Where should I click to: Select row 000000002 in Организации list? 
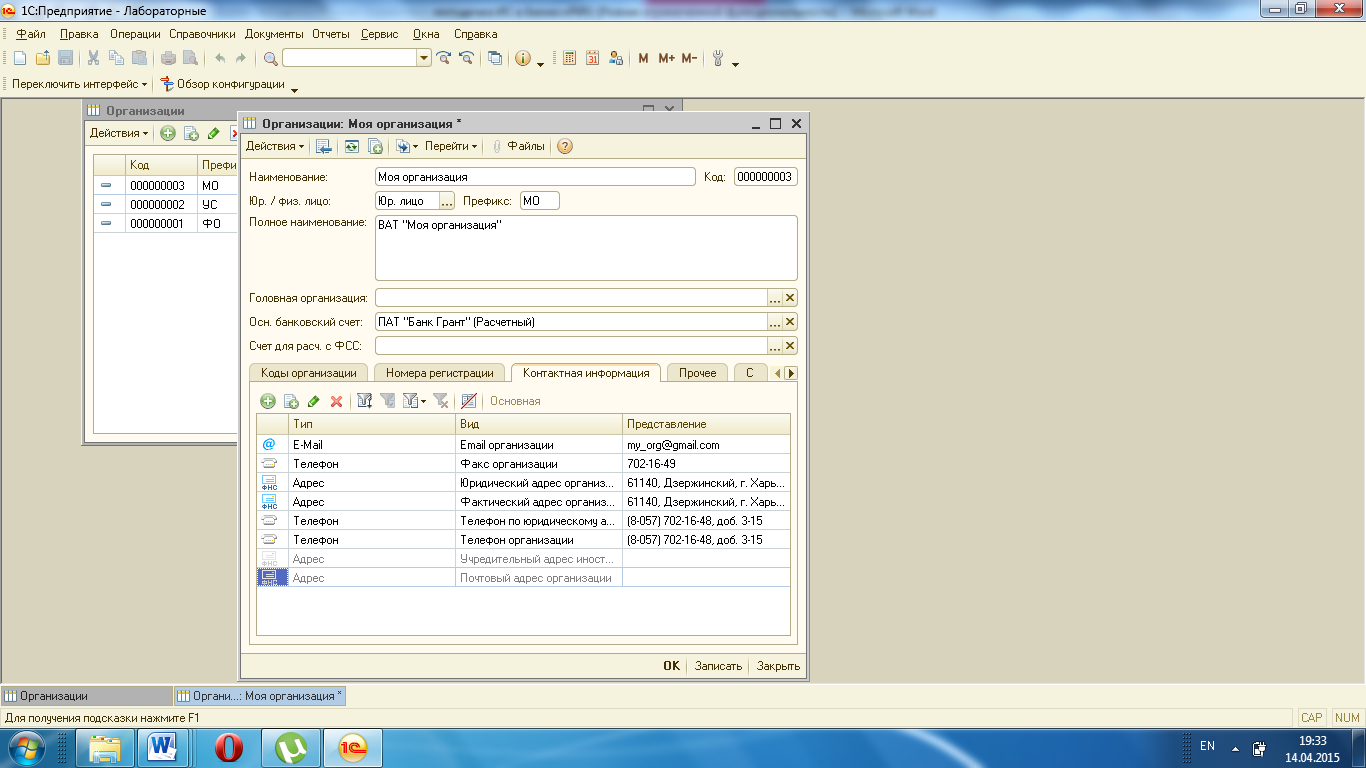click(x=165, y=205)
